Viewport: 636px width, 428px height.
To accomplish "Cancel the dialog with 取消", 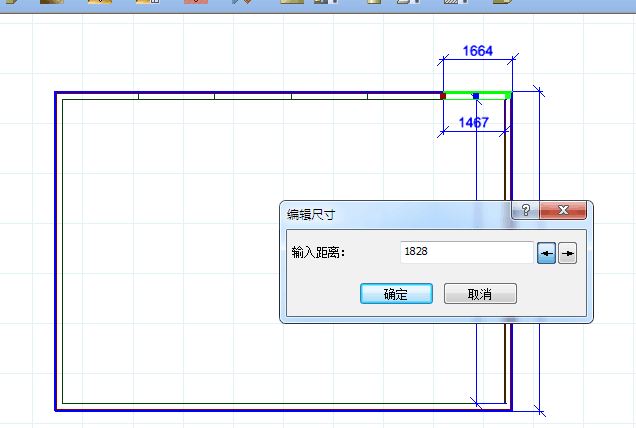I will click(x=480, y=293).
